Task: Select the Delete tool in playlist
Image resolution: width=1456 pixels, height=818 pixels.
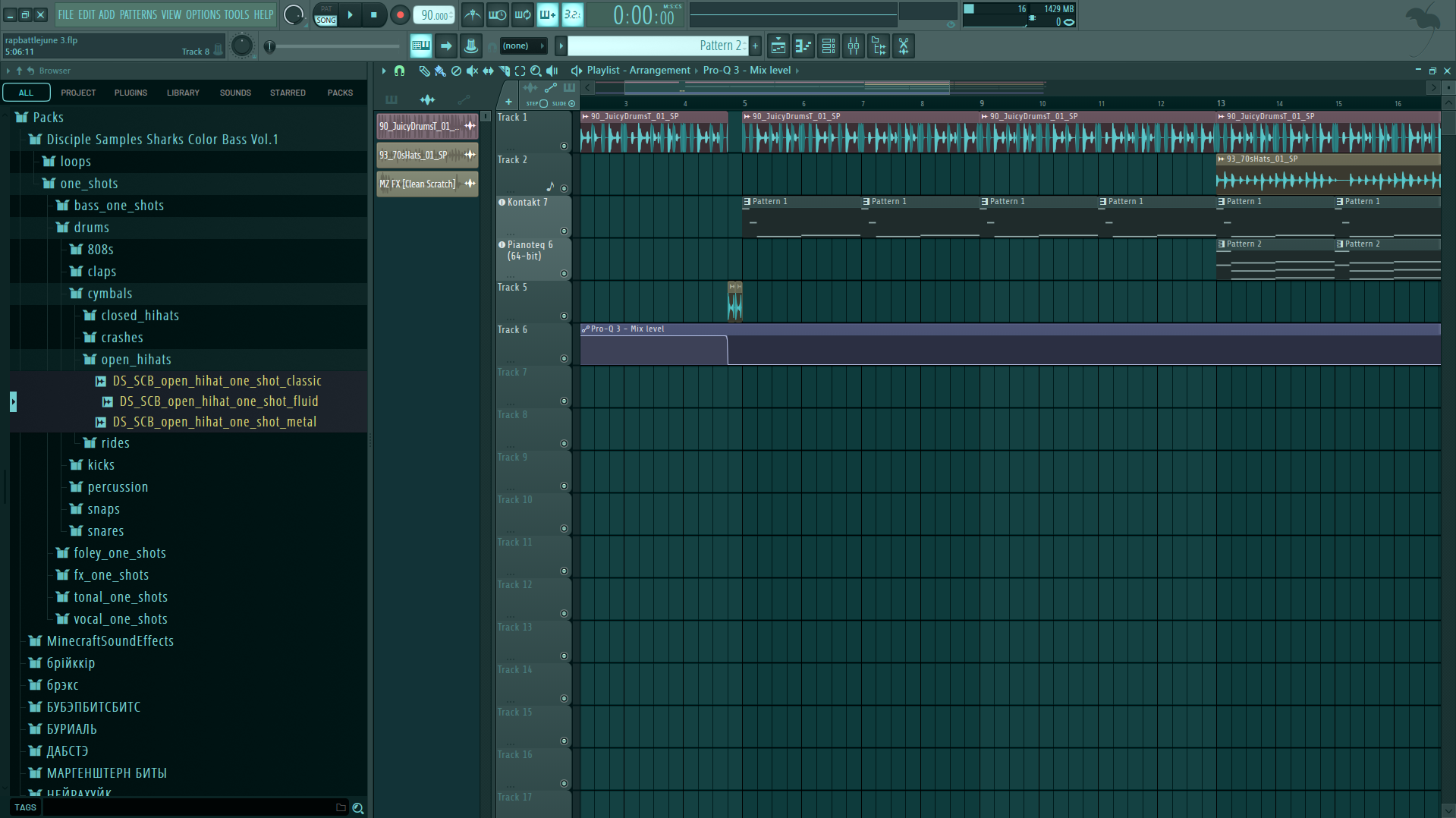Action: click(456, 71)
